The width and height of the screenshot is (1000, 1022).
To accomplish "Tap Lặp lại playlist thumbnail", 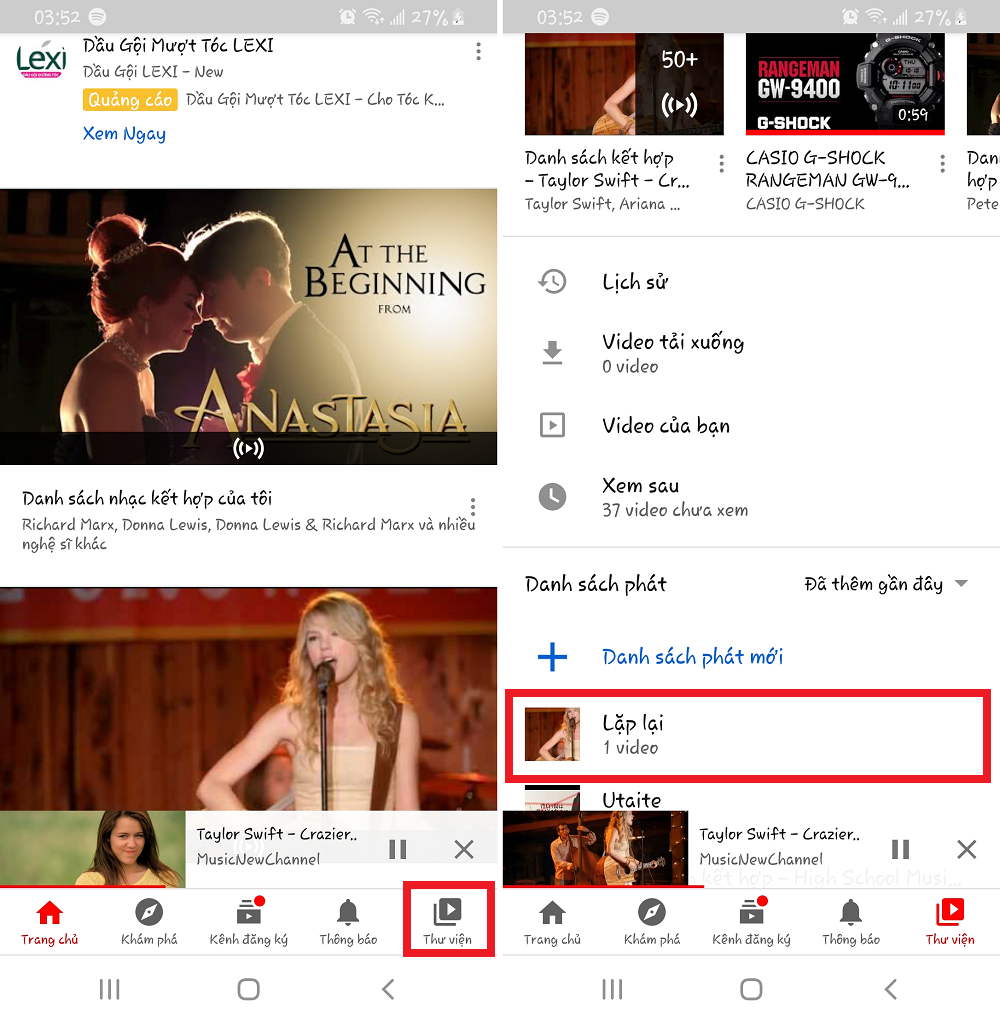I will (x=552, y=735).
